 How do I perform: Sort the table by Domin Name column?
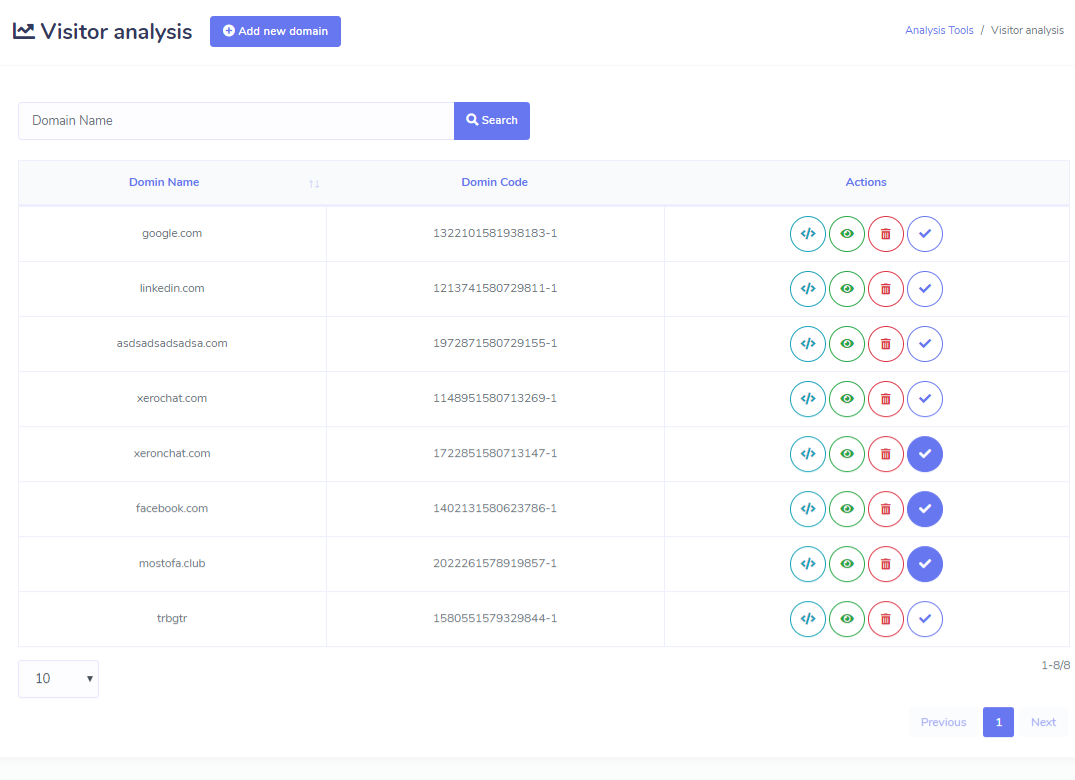click(164, 183)
